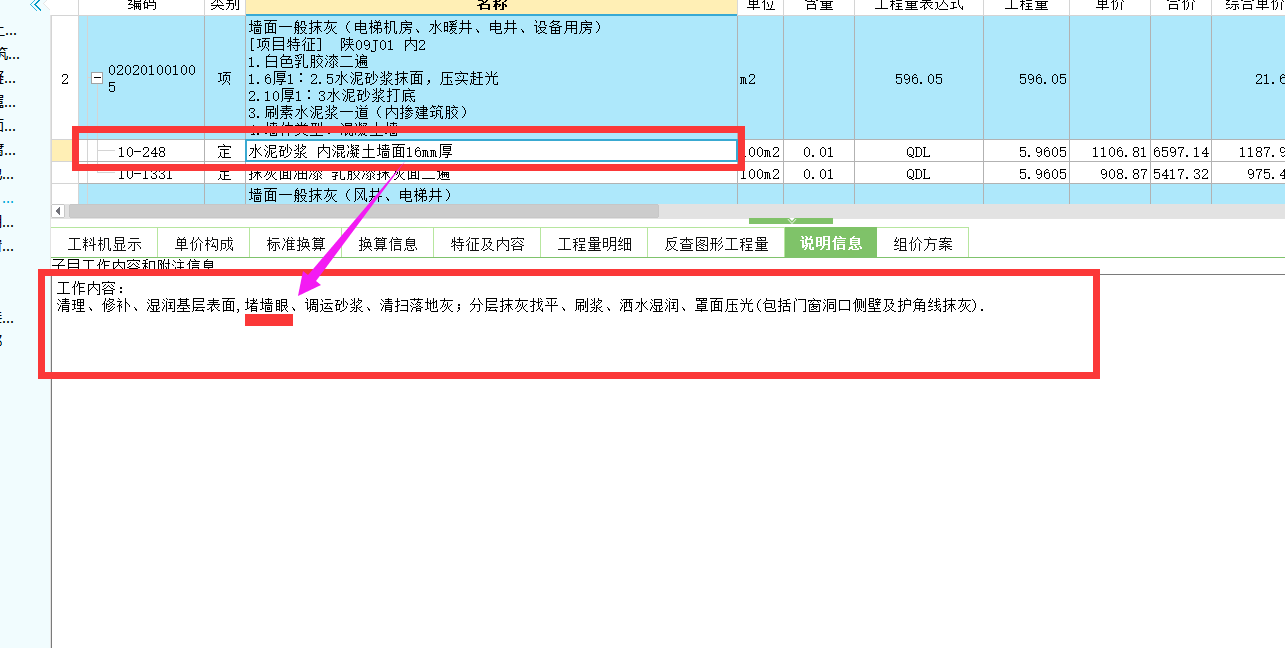Collapse sidebar with double chevron icon
1285x648 pixels.
coord(37,5)
